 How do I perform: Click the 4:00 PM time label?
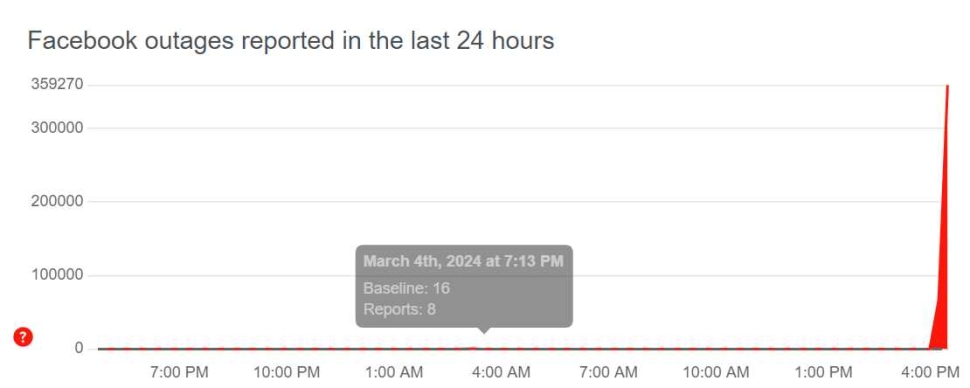point(930,373)
